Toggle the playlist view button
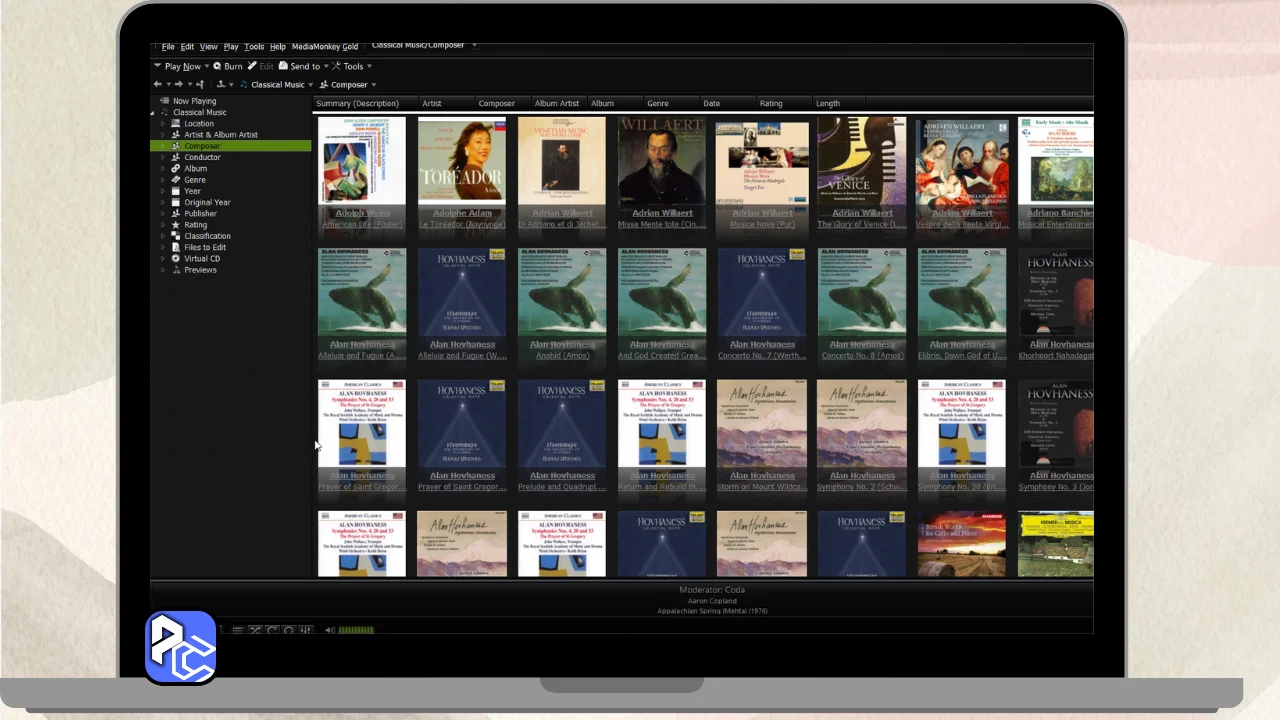 click(237, 630)
